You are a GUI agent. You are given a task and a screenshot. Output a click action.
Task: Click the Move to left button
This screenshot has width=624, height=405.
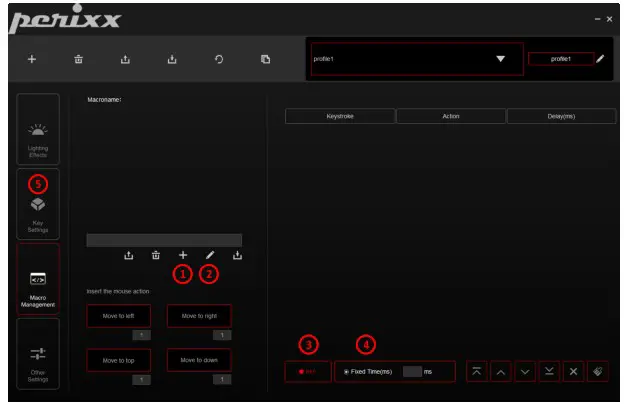[119, 316]
